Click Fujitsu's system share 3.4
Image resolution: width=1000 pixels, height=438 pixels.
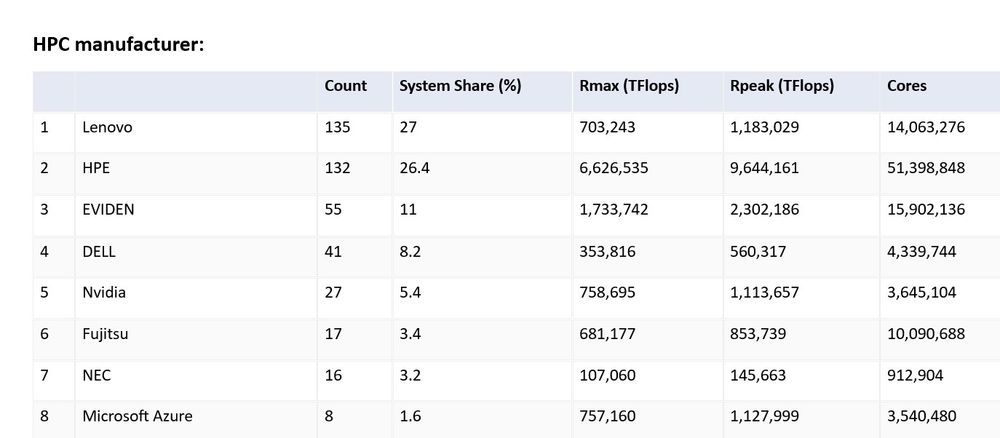[410, 334]
